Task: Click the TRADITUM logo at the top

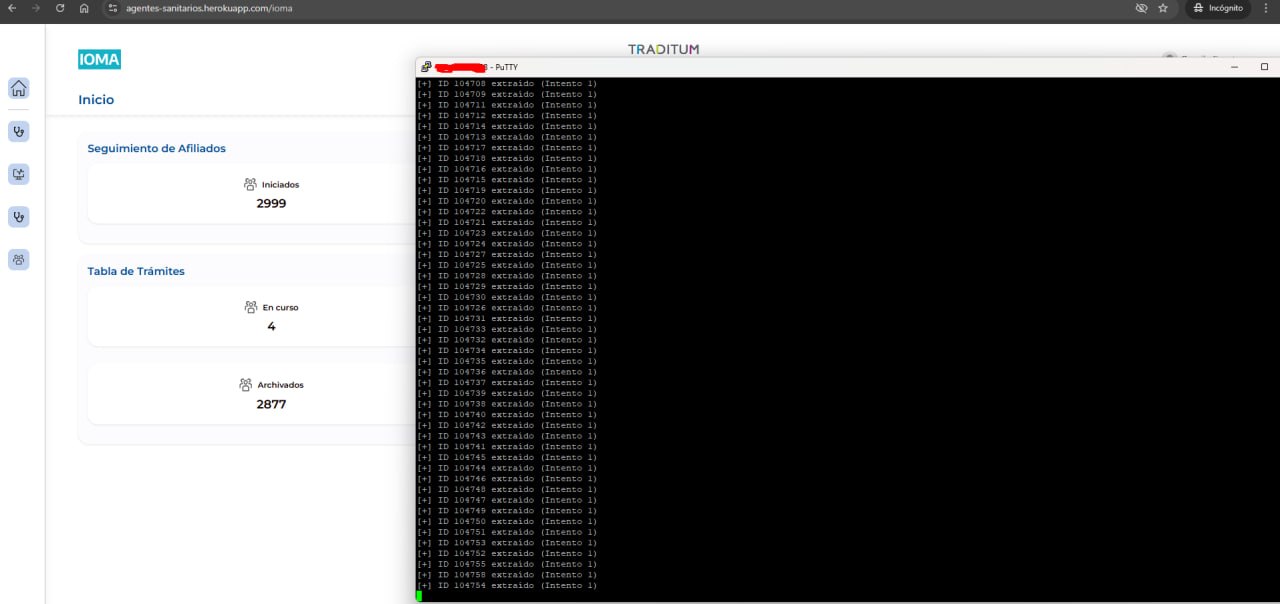Action: coord(664,49)
